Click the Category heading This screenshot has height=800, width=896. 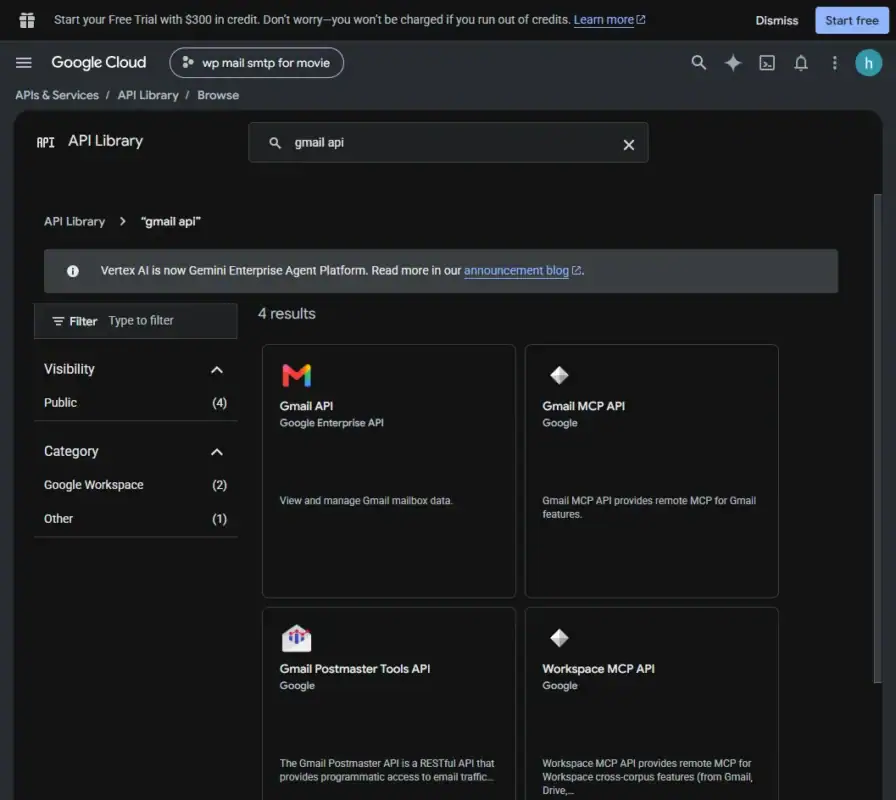(x=71, y=451)
